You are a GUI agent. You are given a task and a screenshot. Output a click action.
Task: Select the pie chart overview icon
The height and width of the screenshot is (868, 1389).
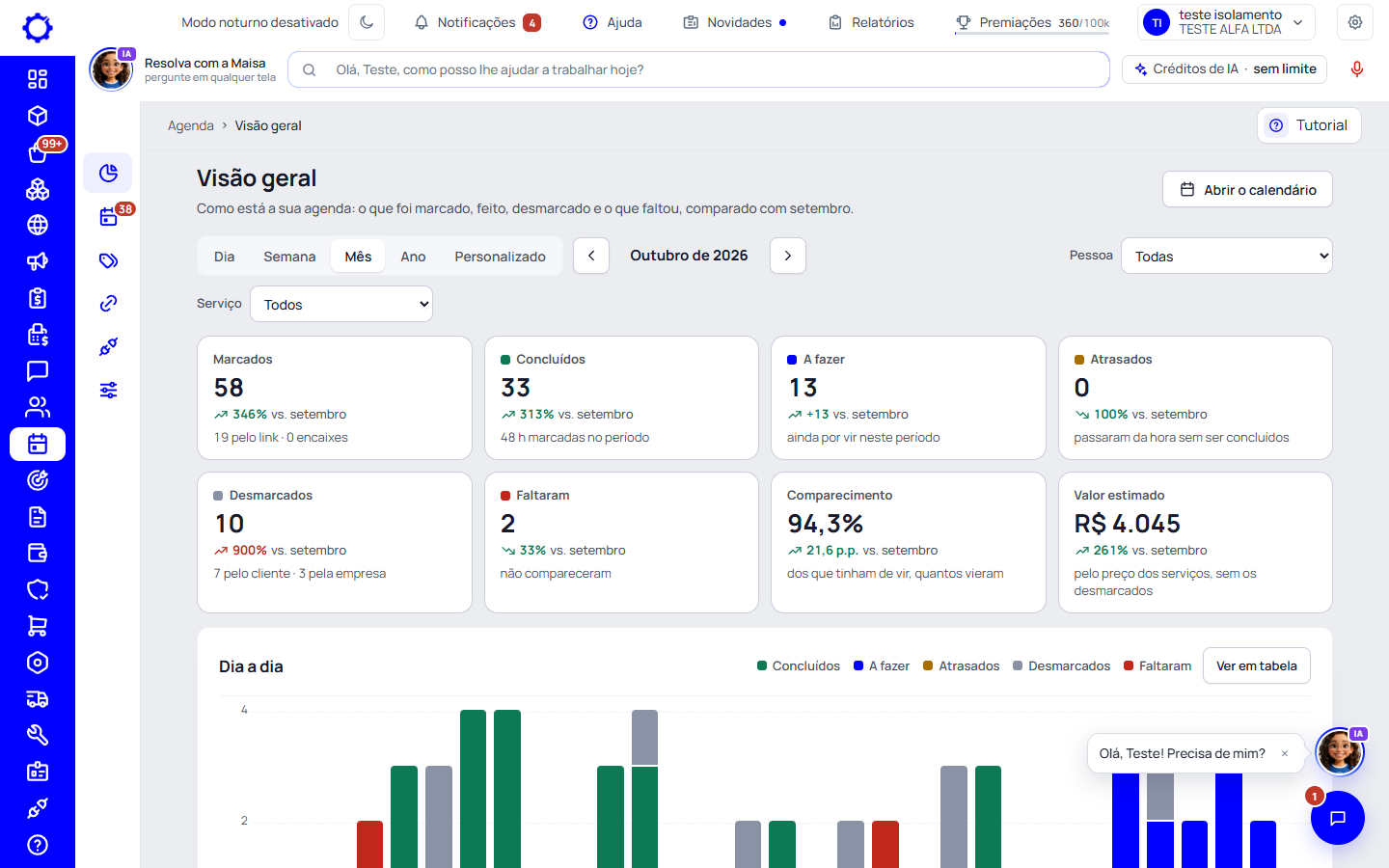(x=108, y=173)
